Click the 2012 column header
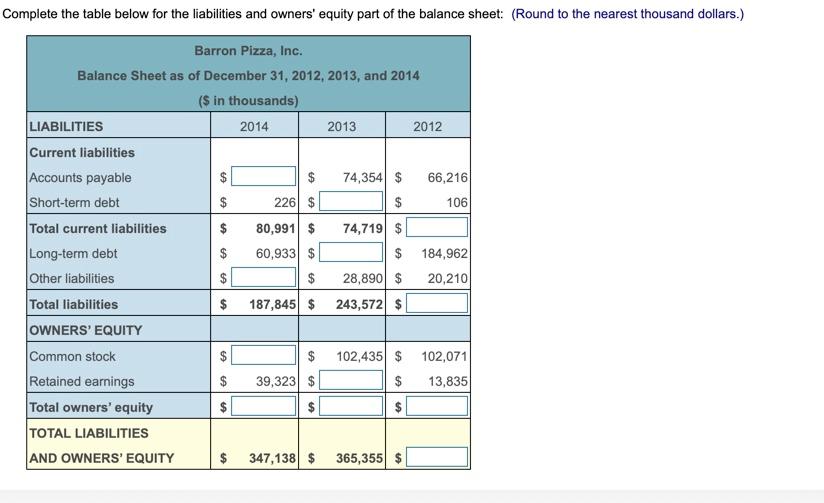 point(427,127)
